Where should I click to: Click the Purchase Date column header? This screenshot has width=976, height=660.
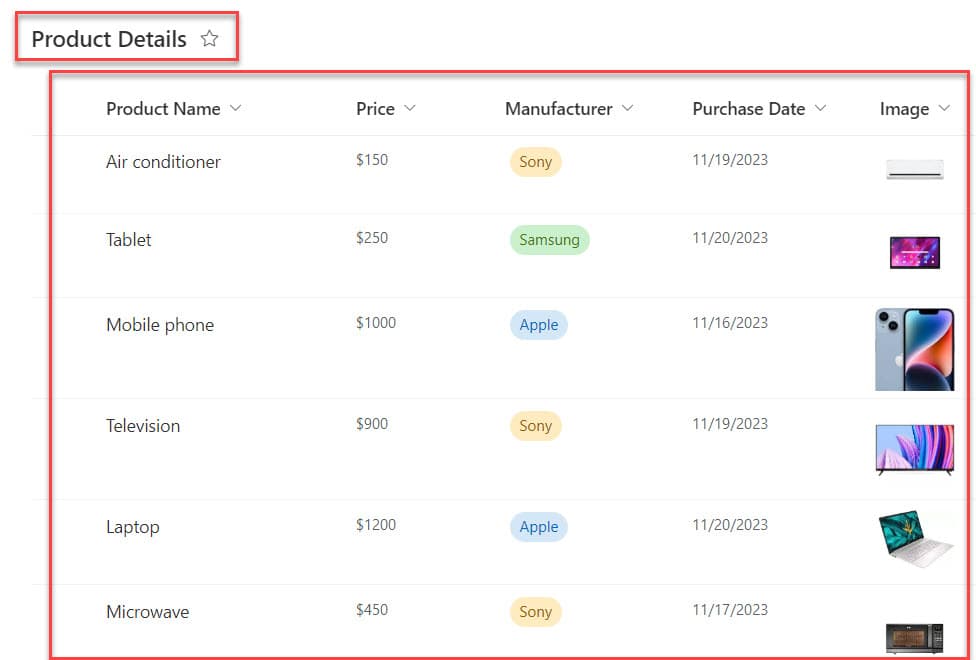coord(749,109)
